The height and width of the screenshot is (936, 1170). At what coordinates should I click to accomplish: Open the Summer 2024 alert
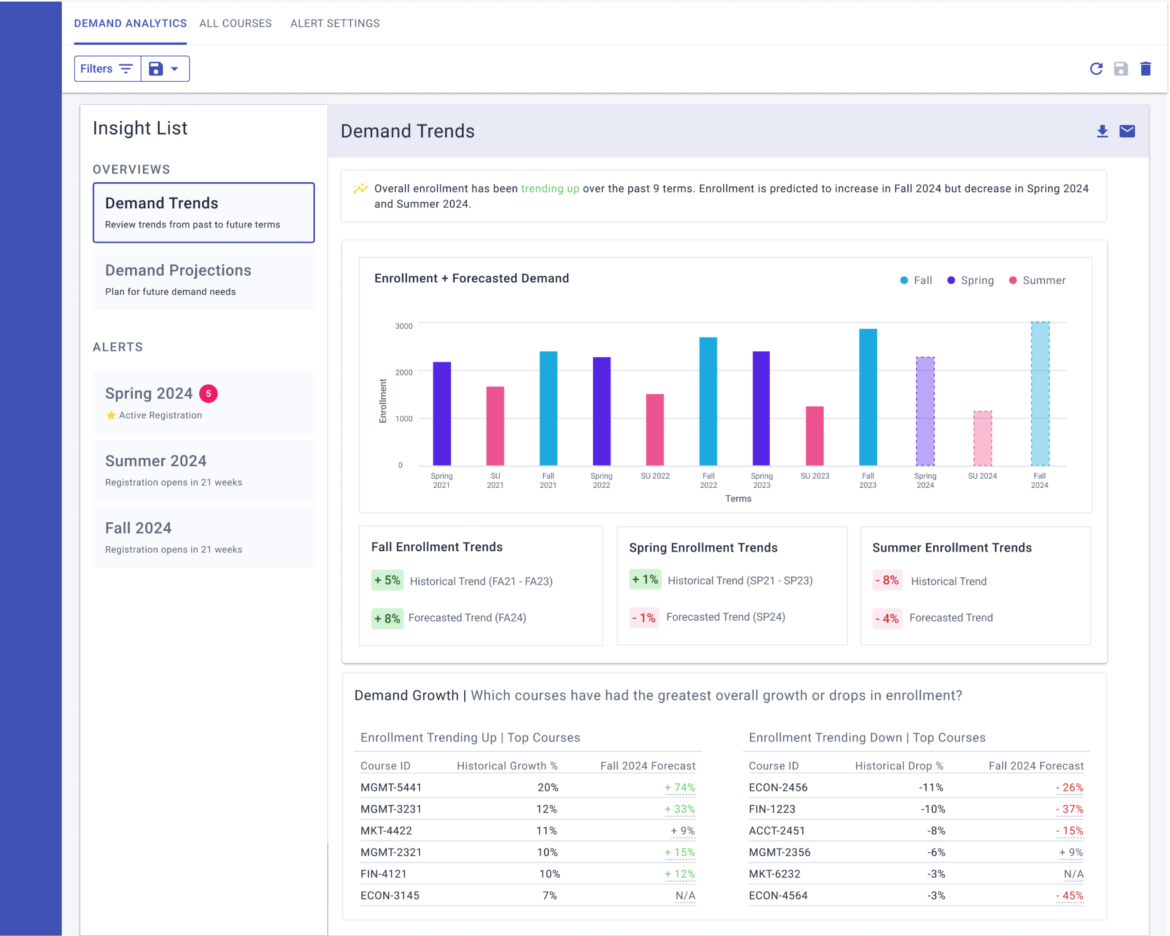204,470
